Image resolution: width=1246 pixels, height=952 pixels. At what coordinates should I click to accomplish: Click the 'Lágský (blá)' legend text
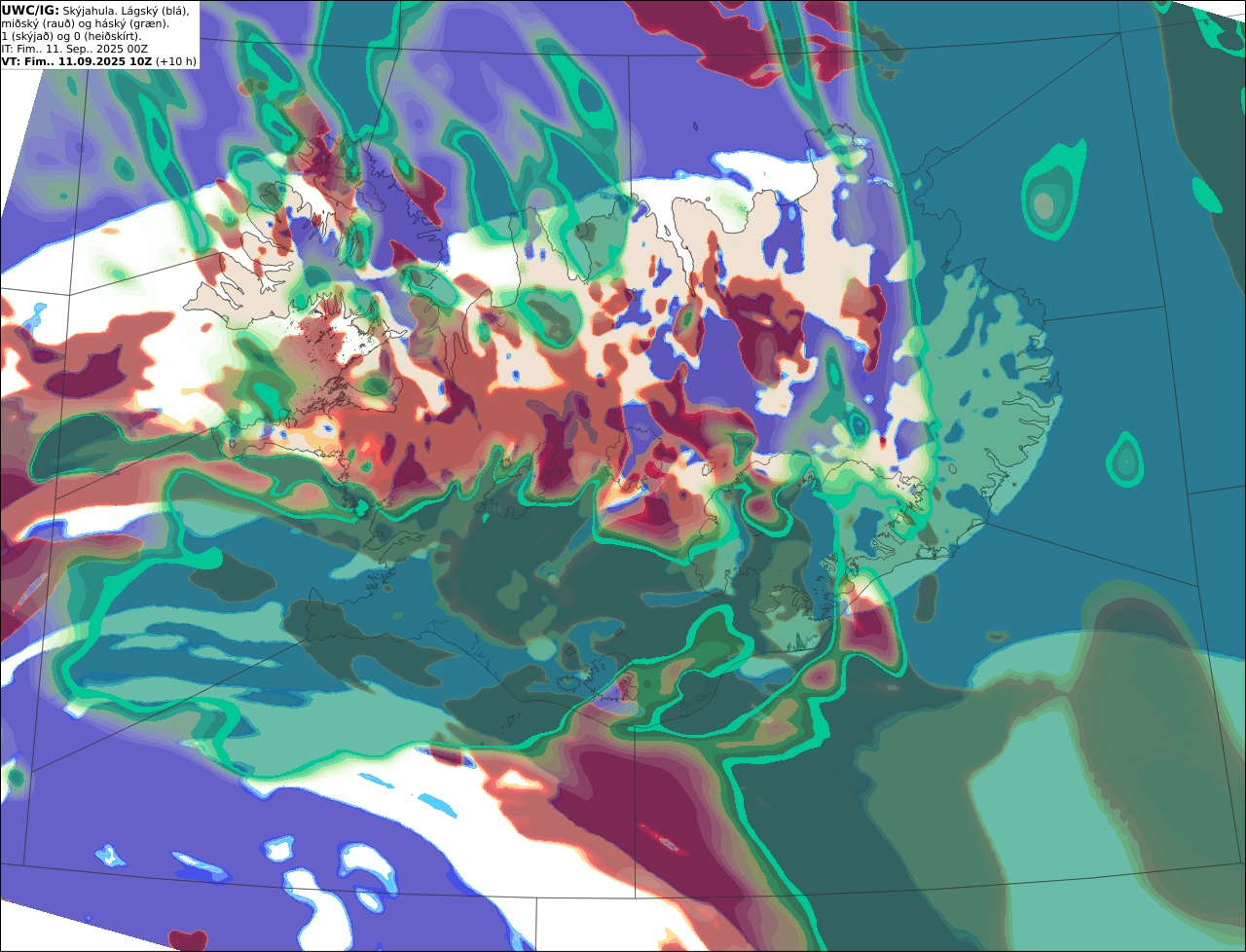(x=156, y=12)
